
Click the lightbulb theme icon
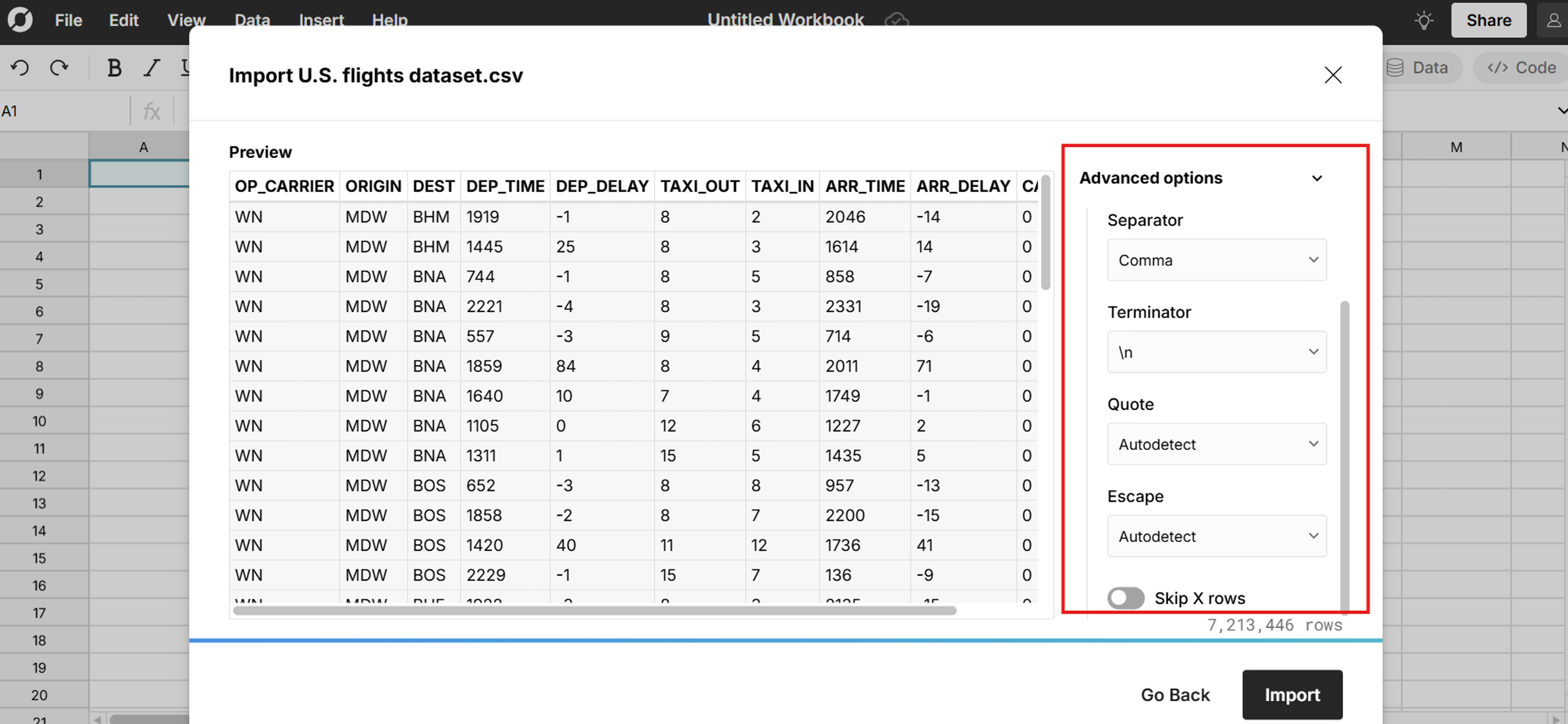[1423, 20]
